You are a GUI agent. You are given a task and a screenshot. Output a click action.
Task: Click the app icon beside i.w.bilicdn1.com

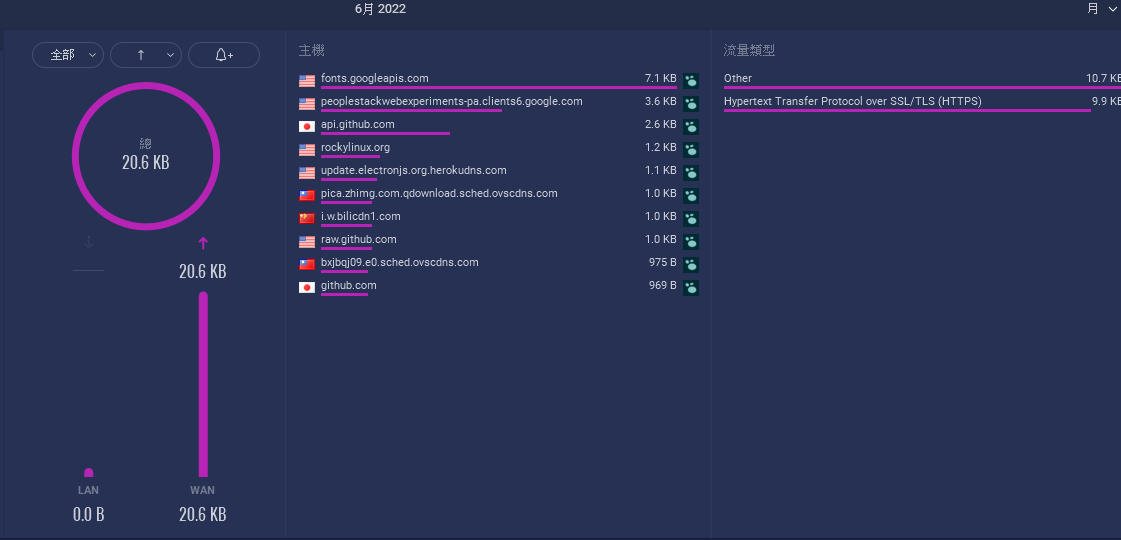(691, 219)
